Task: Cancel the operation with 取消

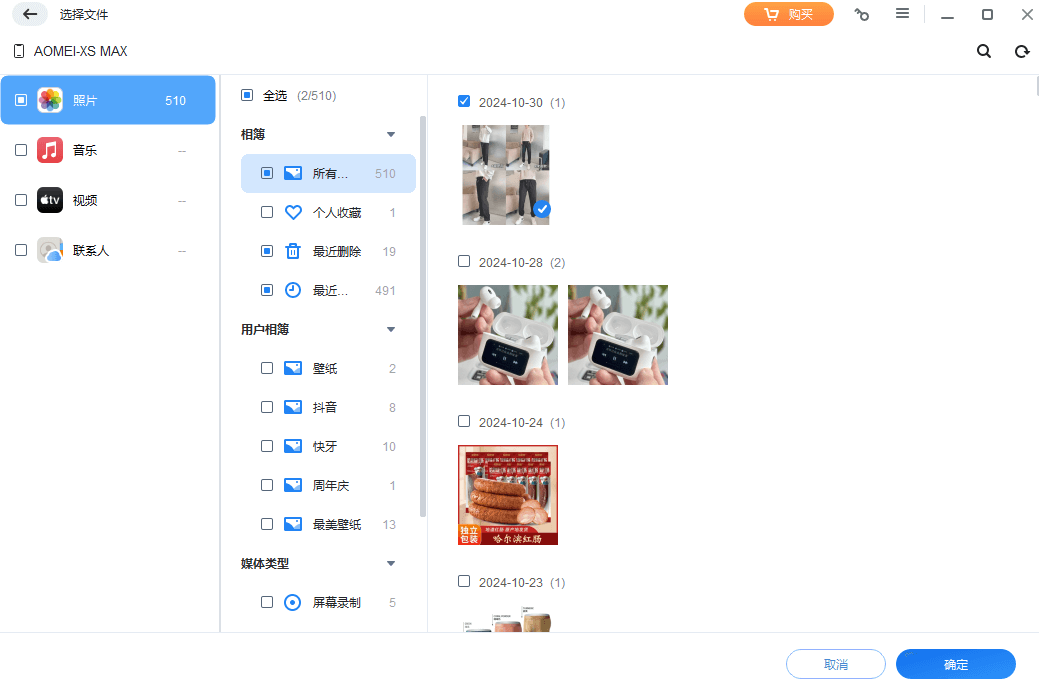Action: [835, 664]
